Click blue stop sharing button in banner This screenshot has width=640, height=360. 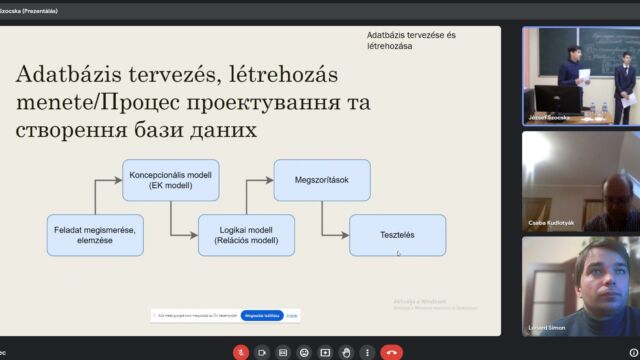[262, 316]
